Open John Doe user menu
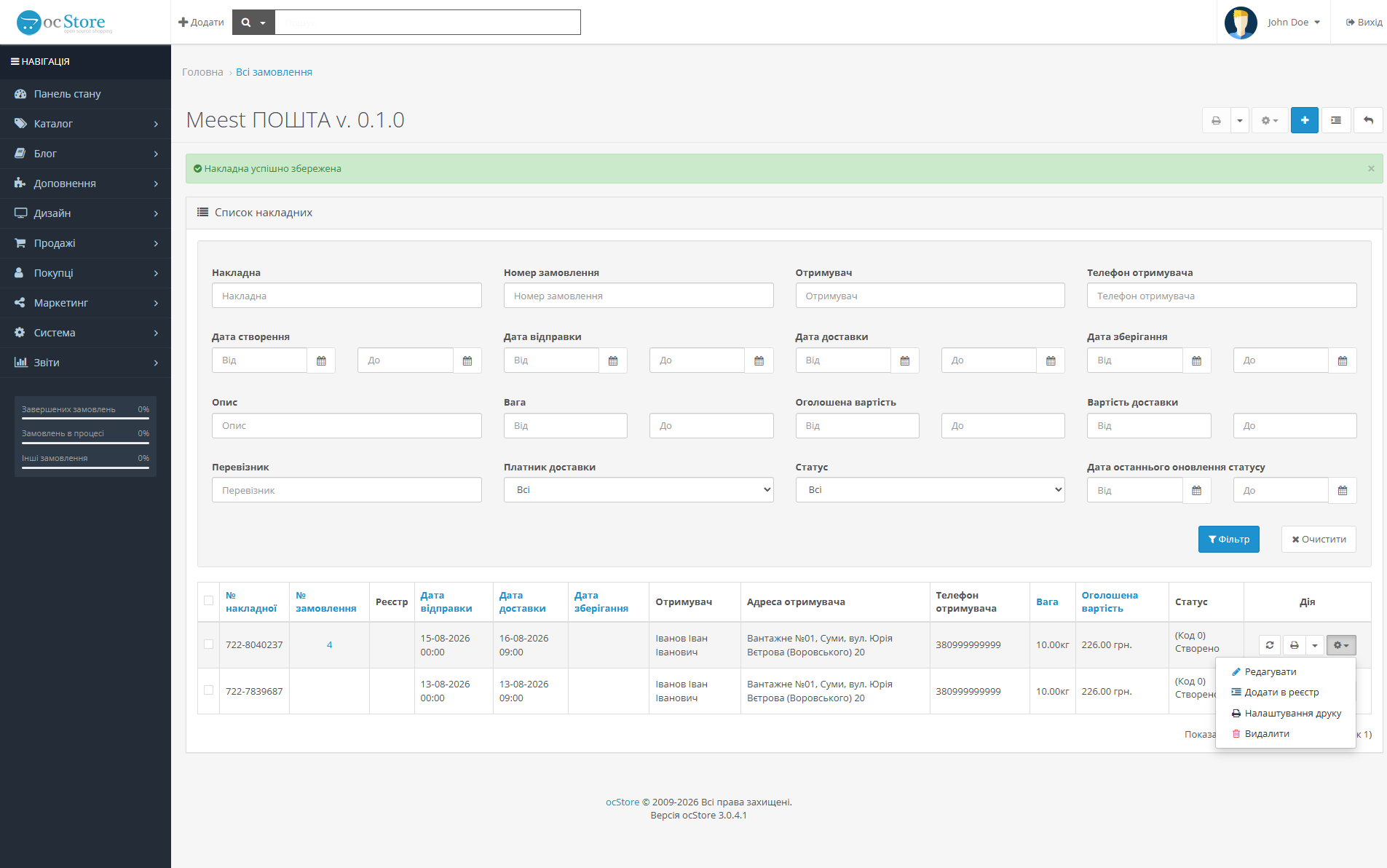 [1294, 22]
